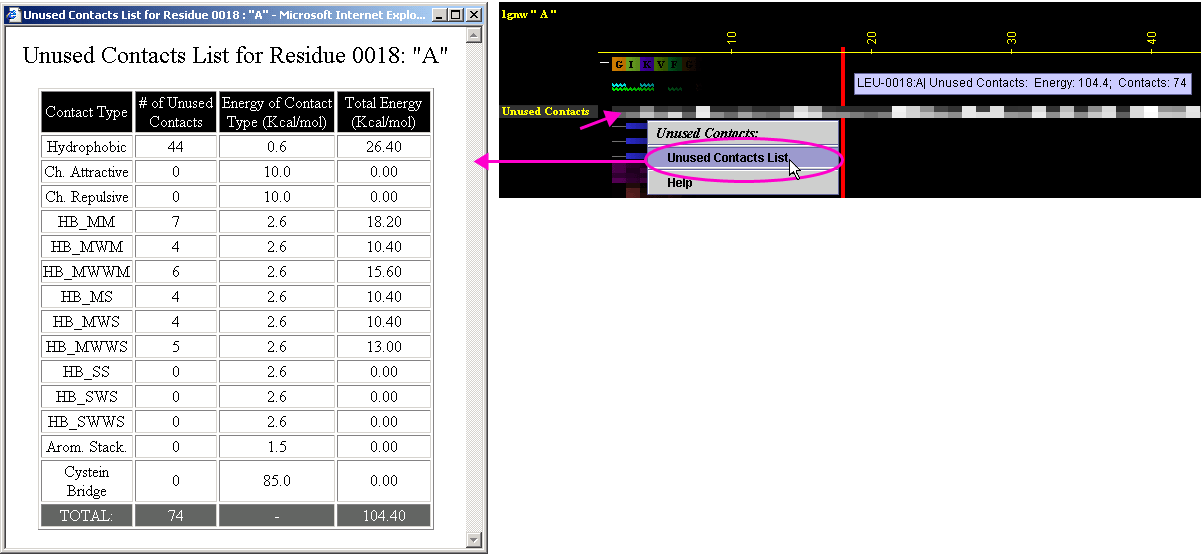Click the '1gnw " A "' chain title
1204x556 pixels.
tap(529, 13)
